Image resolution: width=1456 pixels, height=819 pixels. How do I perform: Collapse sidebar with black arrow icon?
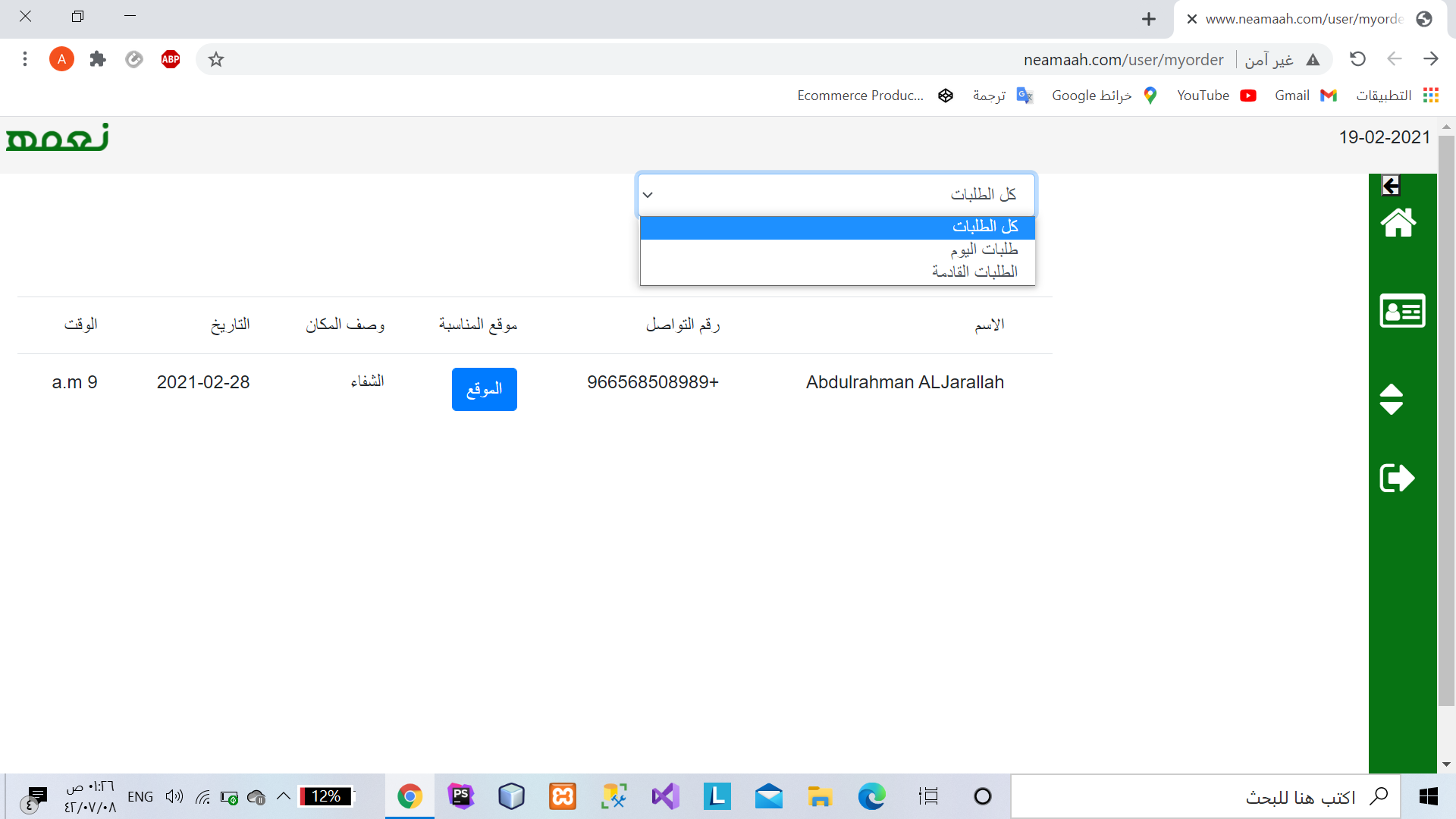click(x=1391, y=186)
